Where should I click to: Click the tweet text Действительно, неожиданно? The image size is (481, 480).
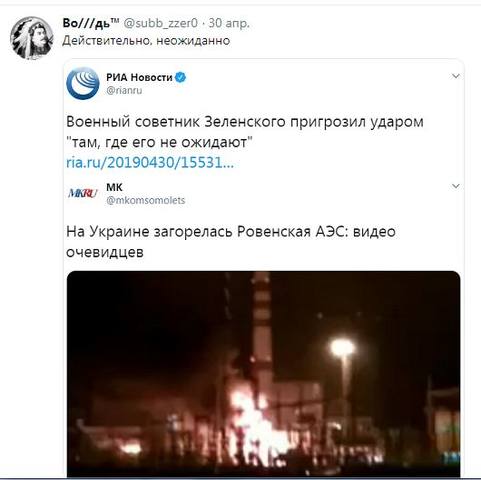[x=146, y=41]
